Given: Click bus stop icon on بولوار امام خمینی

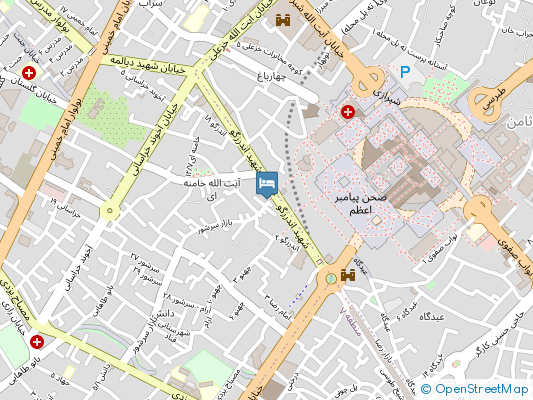Looking at the screenshot, I should coord(92,51).
